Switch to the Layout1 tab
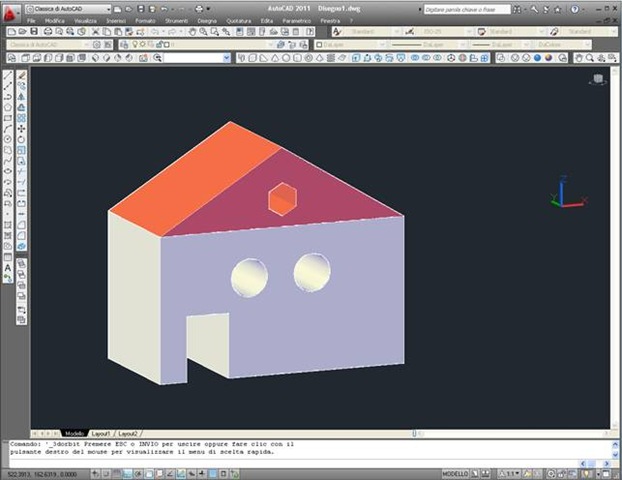Viewport: 622px width, 480px height. (101, 434)
